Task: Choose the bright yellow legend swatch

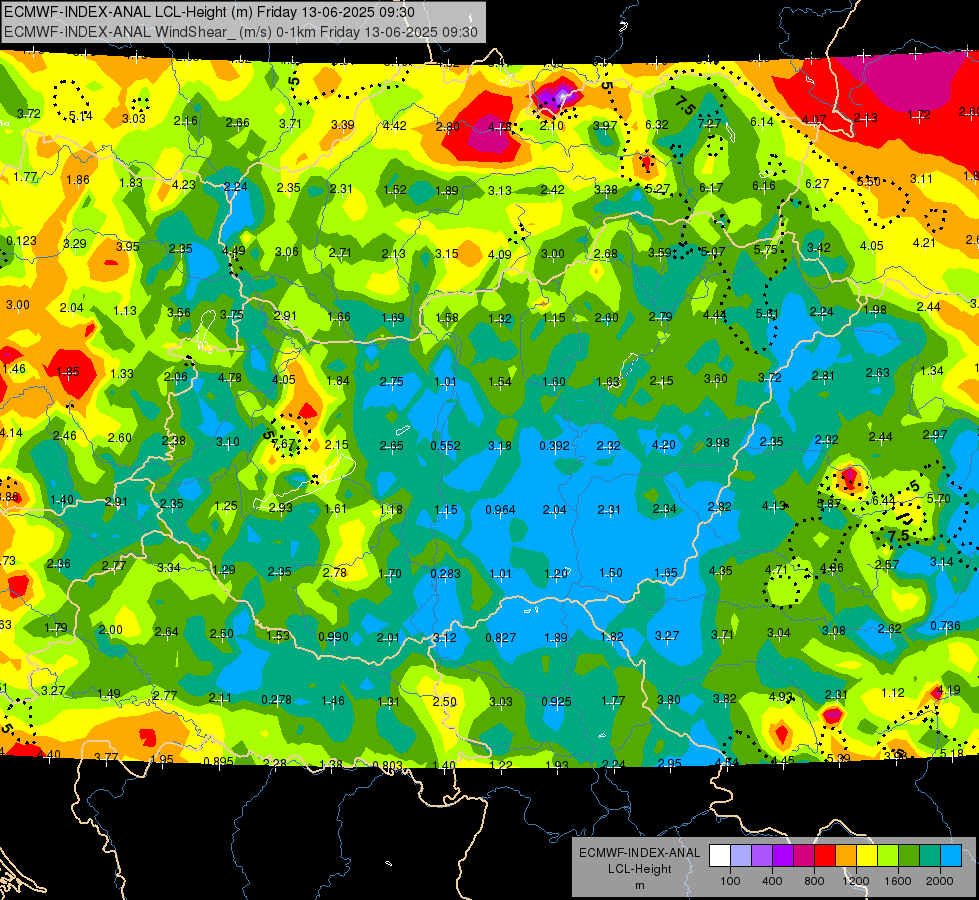Action: click(867, 856)
